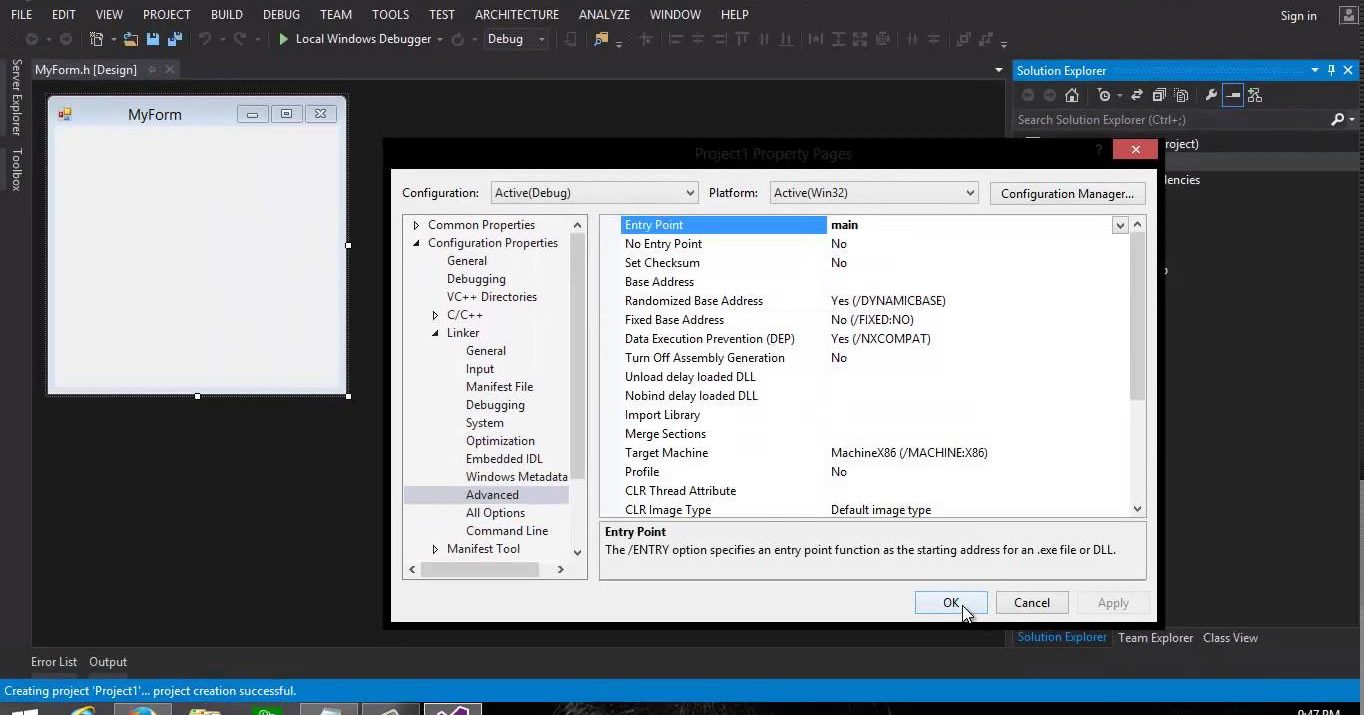Expand the C/C++ node in properties tree
Screen dimensions: 1364x715
point(435,315)
